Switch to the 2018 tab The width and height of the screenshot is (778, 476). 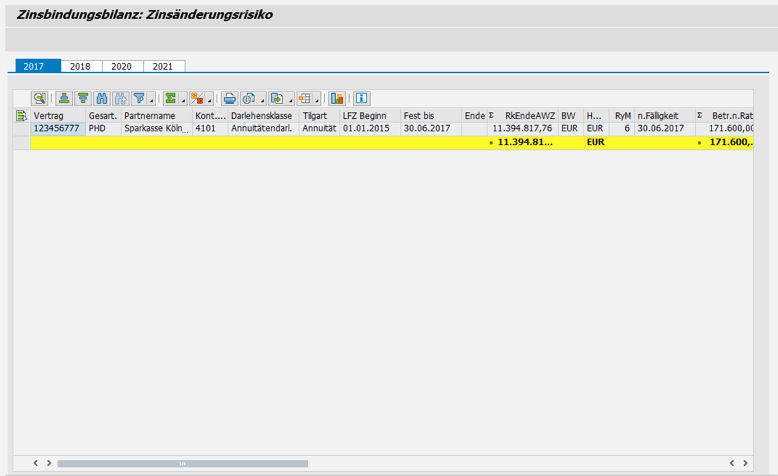click(x=80, y=66)
